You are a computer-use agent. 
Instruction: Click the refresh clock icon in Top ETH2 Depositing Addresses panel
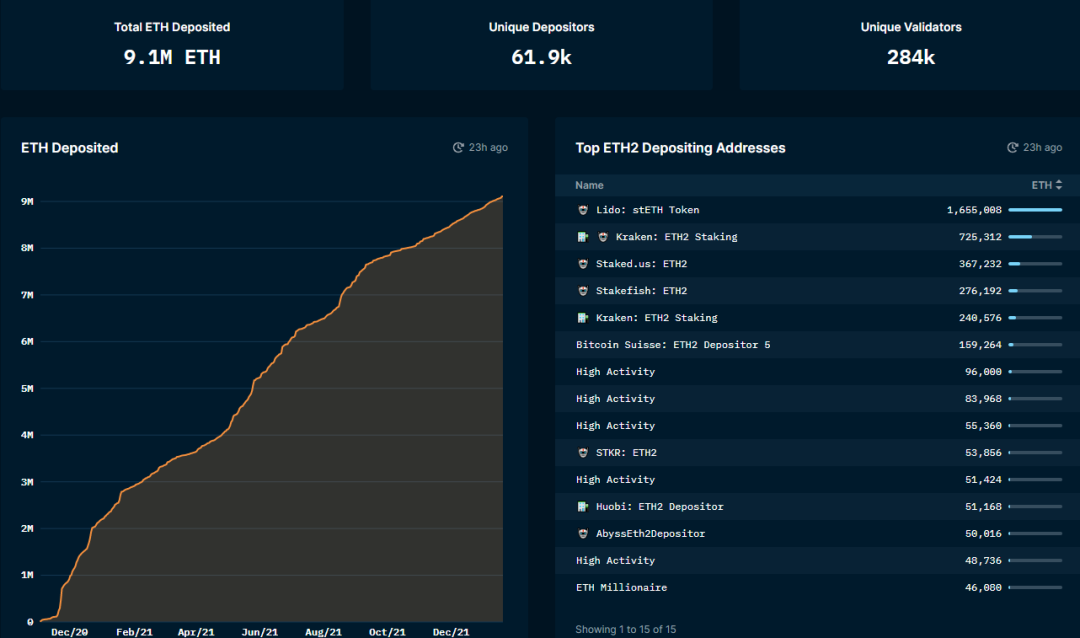(x=1012, y=147)
